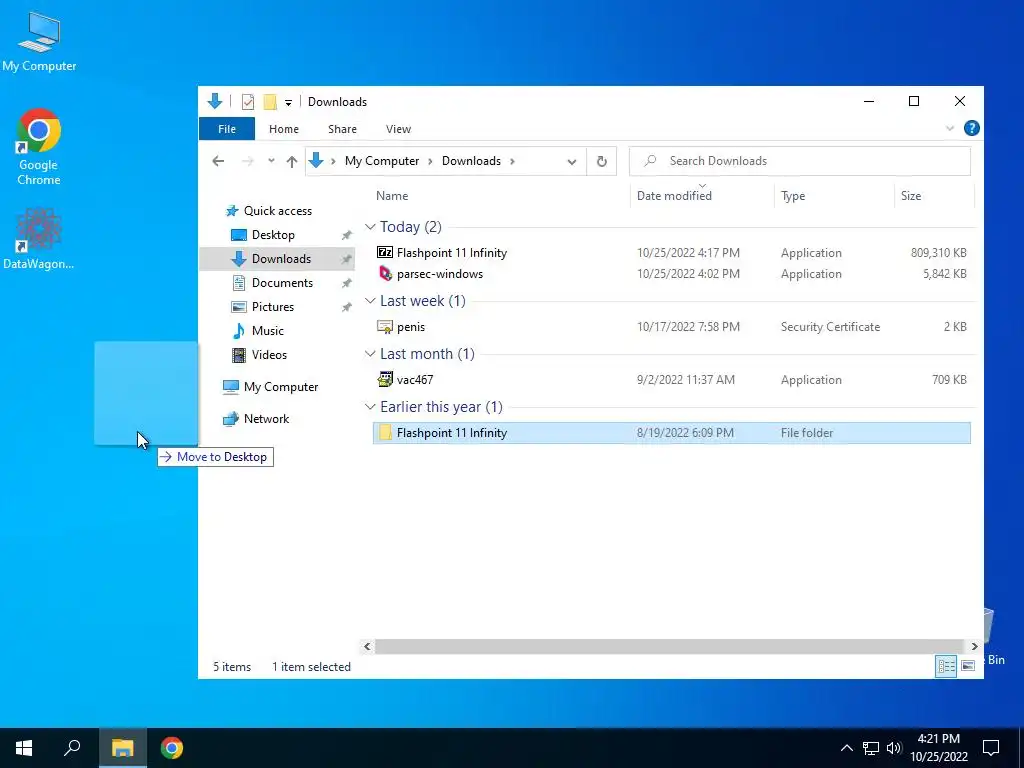This screenshot has width=1024, height=768.
Task: Show hidden system tray icons
Action: pyautogui.click(x=846, y=748)
